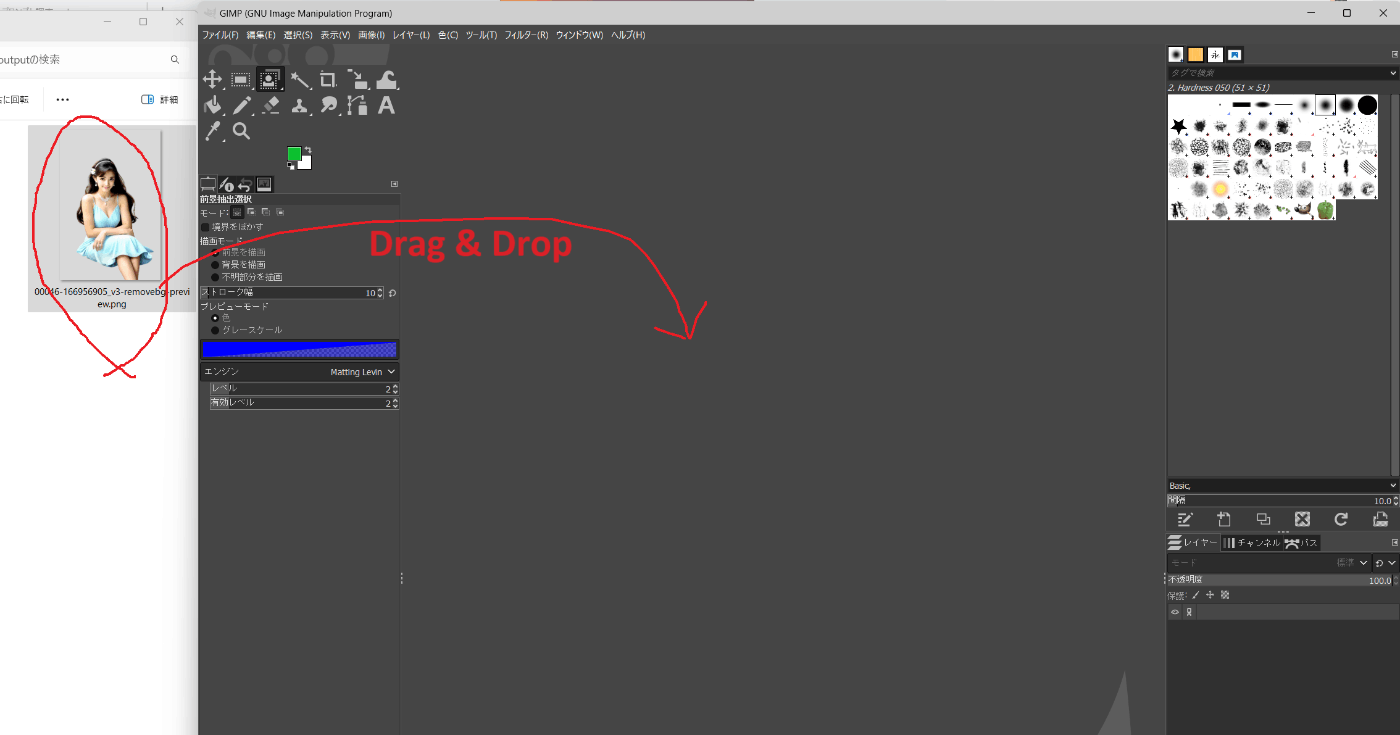Screen dimensions: 1400x735
Task: Adjust the brush 間隔 spacing slider
Action: (x=1283, y=500)
